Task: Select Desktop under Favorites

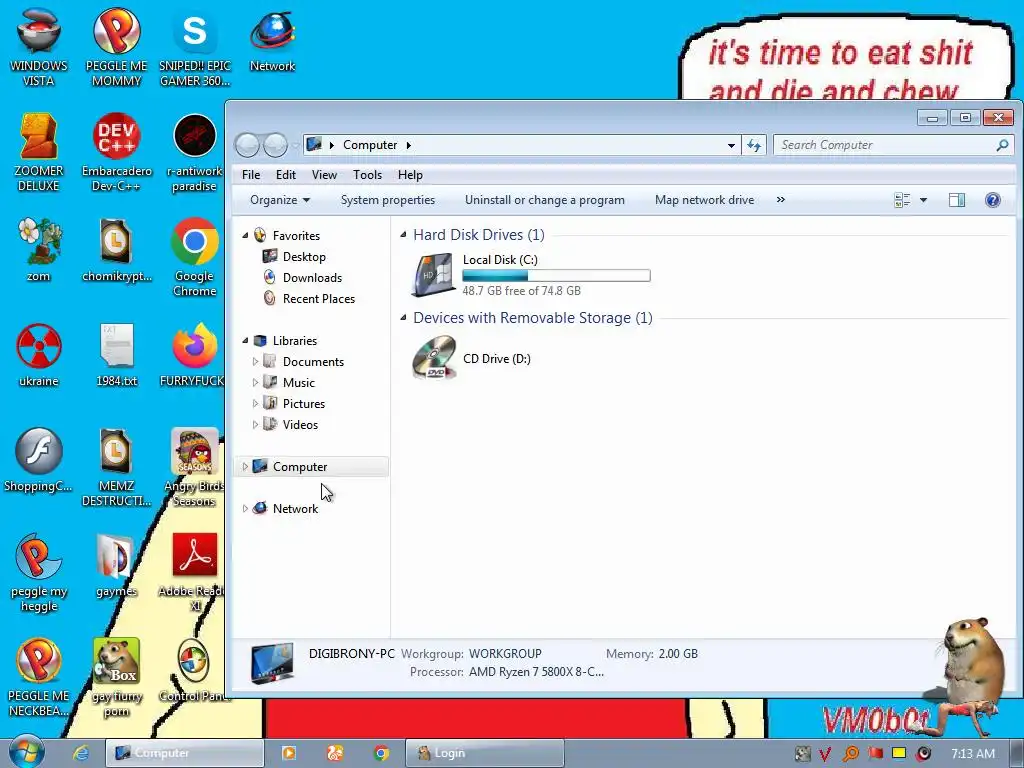Action: click(304, 257)
